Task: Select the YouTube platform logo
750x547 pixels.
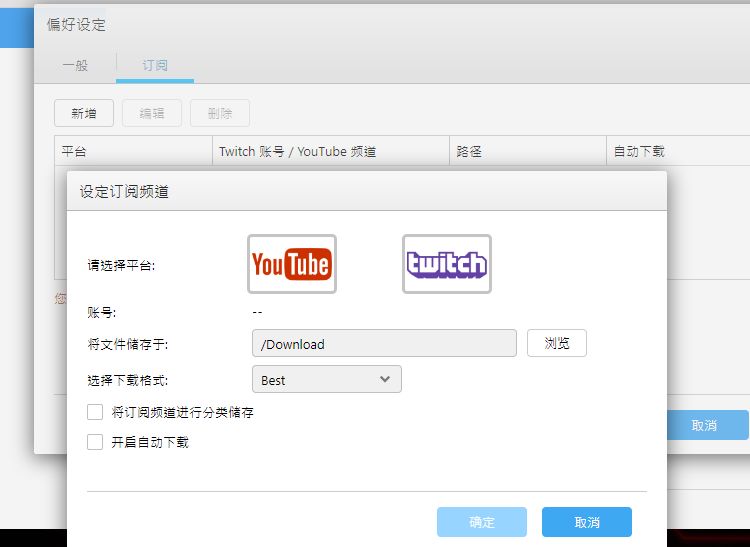Action: (292, 264)
